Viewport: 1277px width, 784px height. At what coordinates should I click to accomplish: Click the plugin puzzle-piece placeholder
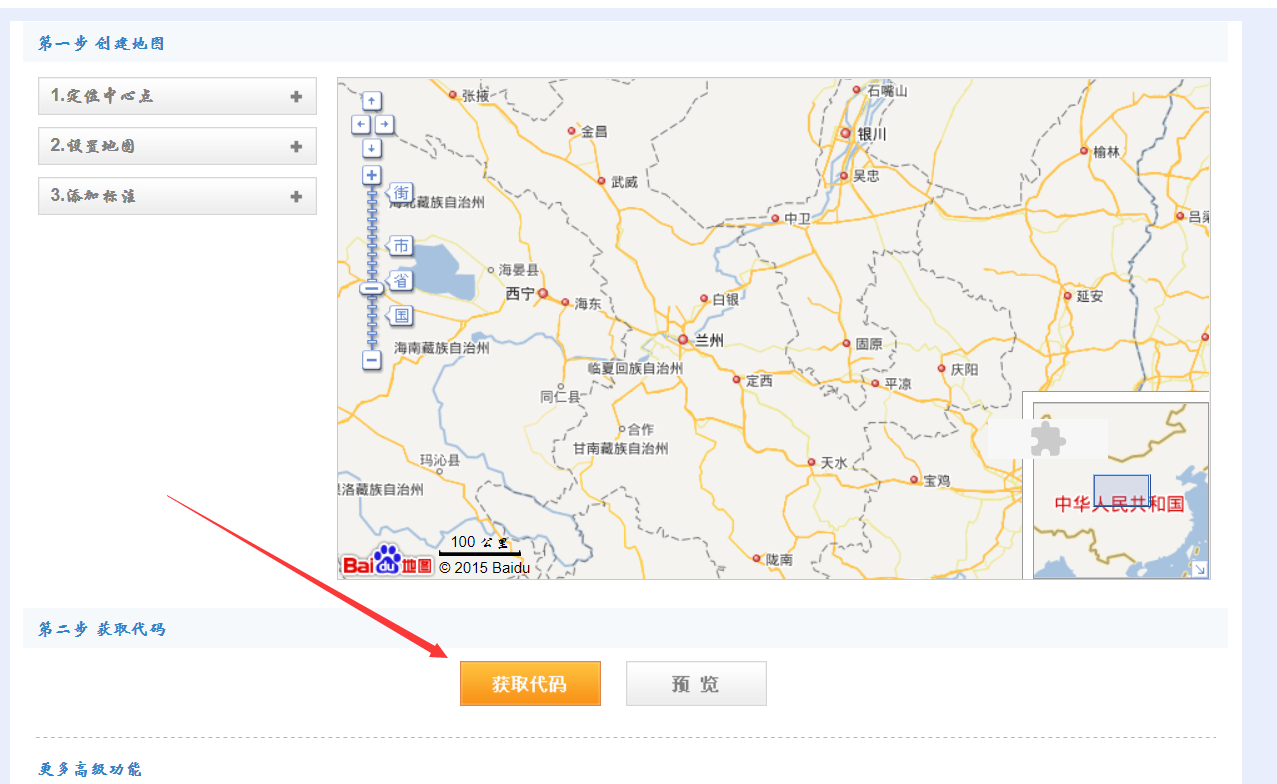1047,439
